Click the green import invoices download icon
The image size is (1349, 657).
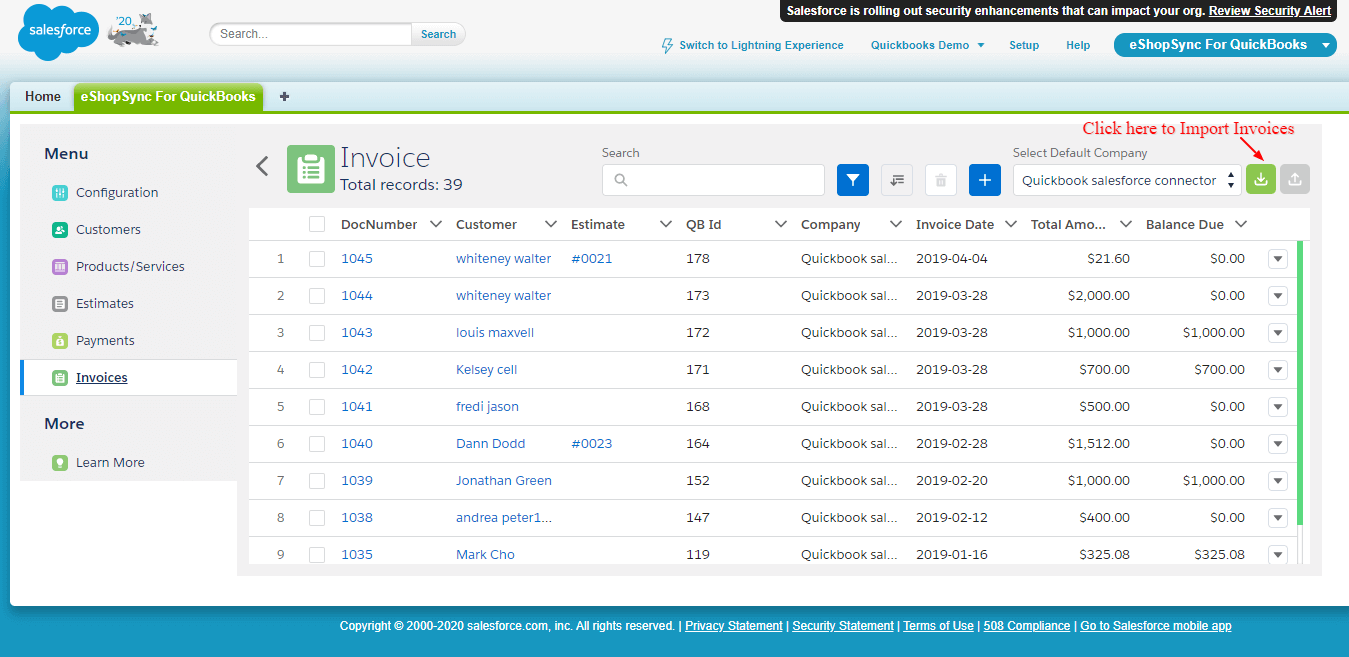[1260, 180]
